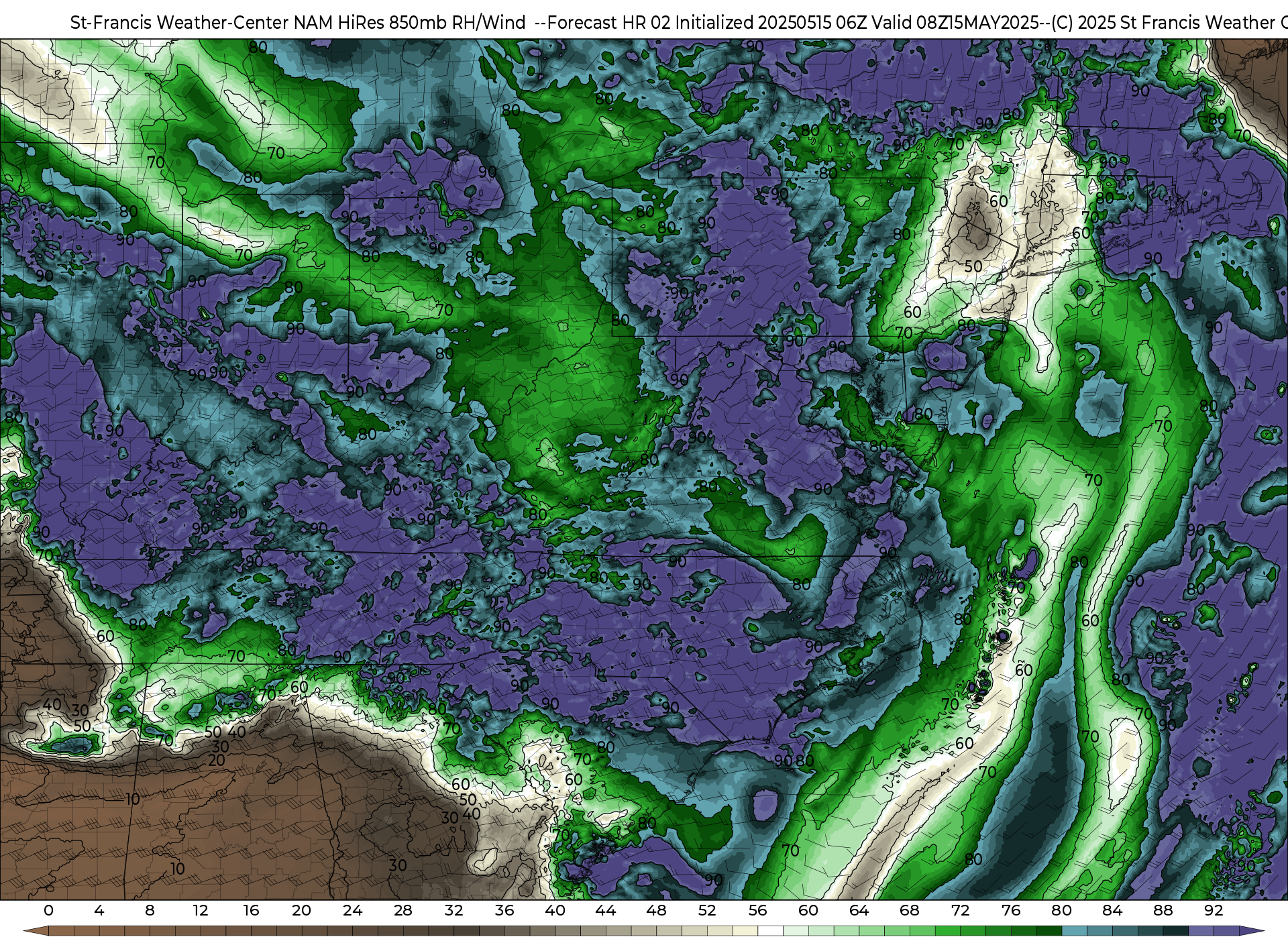Click color scale label '0'
1288x939 pixels.
tap(48, 910)
